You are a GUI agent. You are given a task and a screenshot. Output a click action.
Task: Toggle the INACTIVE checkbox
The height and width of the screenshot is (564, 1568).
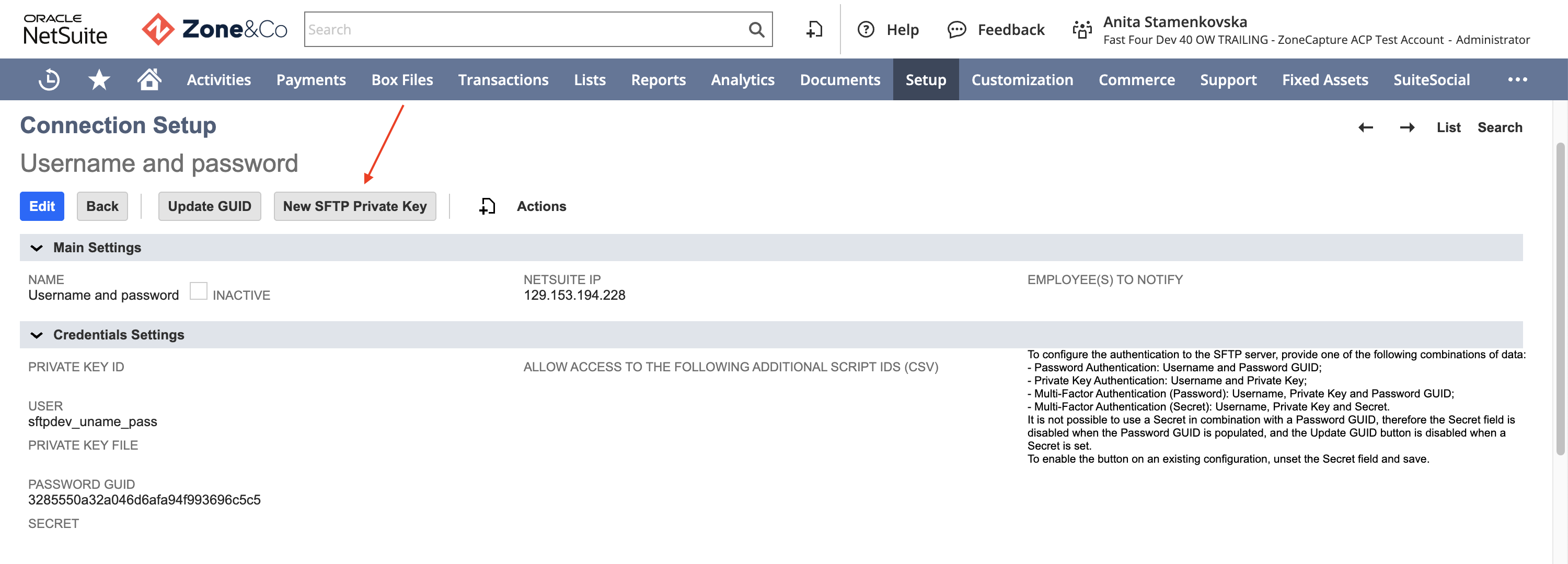[199, 291]
